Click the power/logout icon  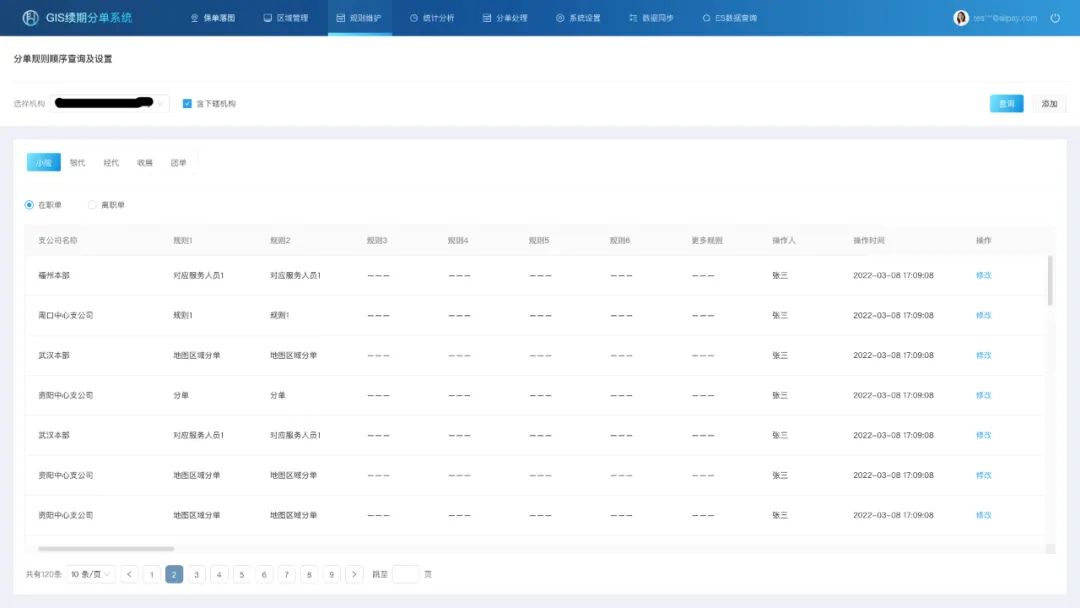point(1055,18)
